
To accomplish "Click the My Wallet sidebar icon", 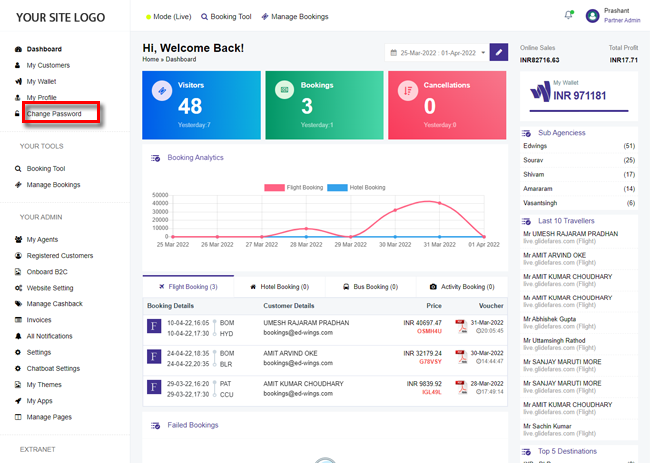I will 18,81.
